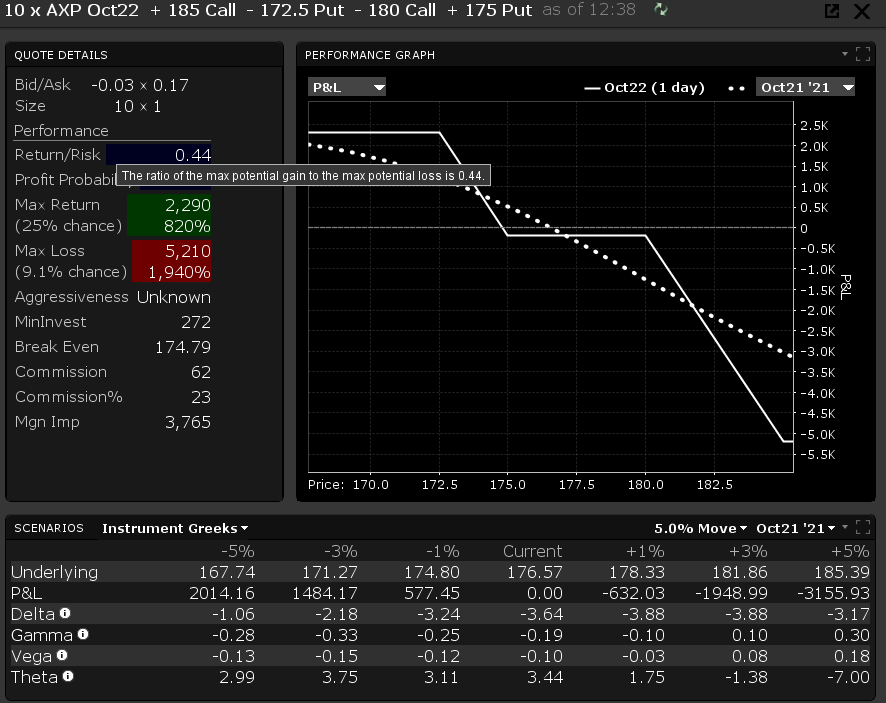Click the Size value 10 x 1
This screenshot has height=703, width=886.
(x=137, y=106)
